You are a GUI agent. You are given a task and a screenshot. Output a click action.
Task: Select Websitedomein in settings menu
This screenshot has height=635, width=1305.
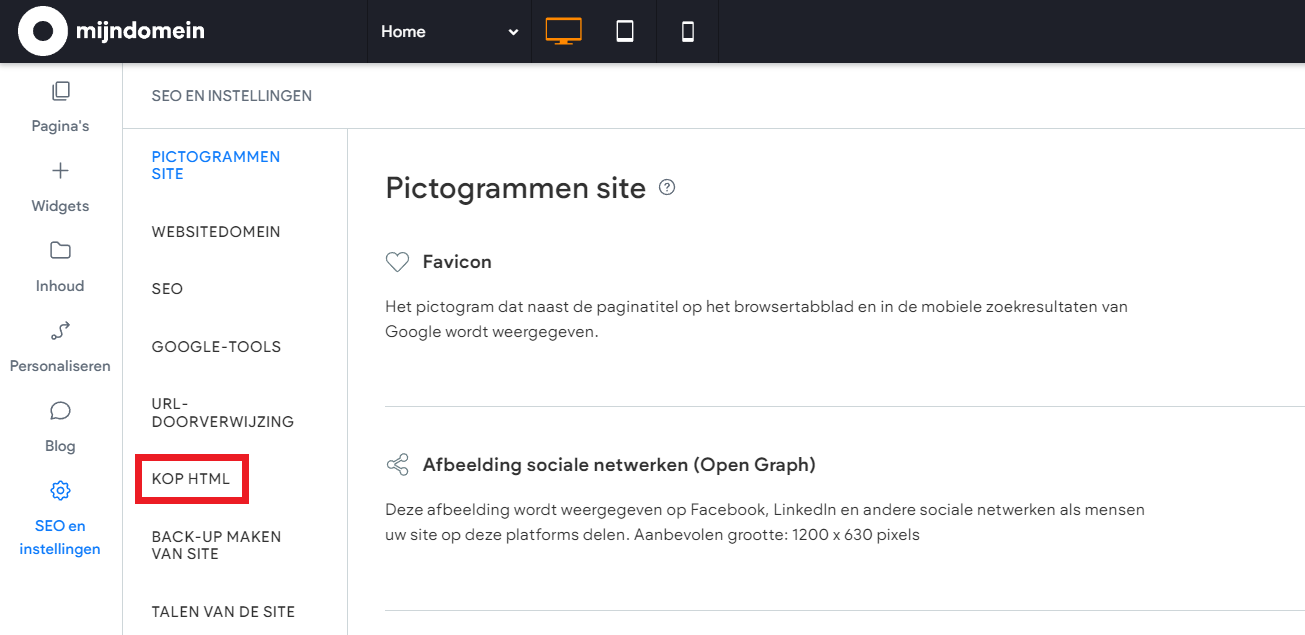(x=216, y=232)
